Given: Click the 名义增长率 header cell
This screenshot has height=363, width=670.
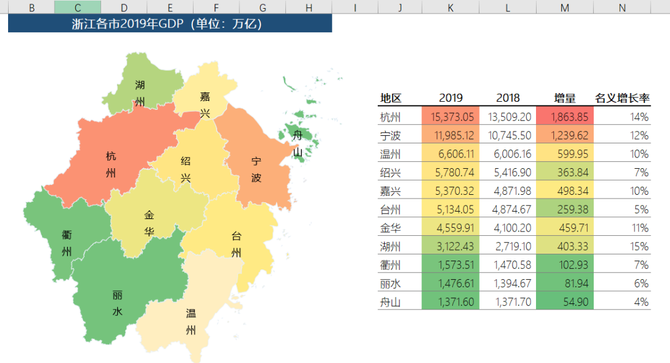Looking at the screenshot, I should tap(622, 98).
